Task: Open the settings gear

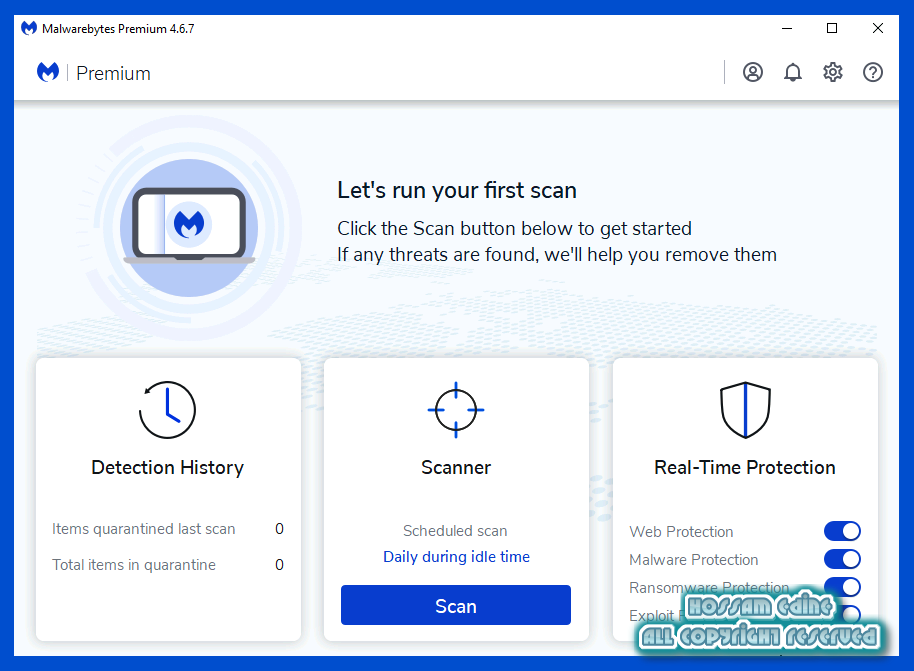Action: point(832,72)
